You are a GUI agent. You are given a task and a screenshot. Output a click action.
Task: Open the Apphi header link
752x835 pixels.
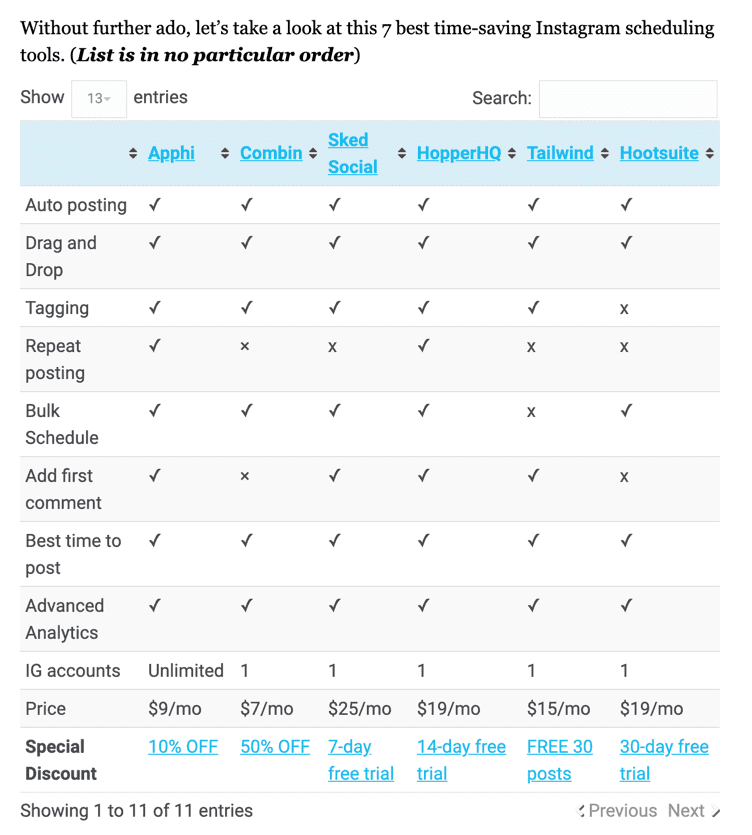171,153
